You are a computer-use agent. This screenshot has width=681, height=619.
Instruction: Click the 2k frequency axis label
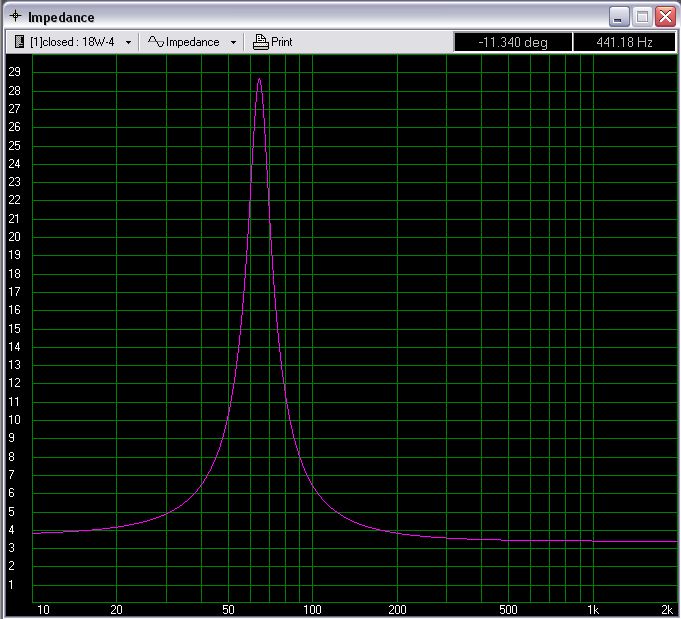coord(667,610)
